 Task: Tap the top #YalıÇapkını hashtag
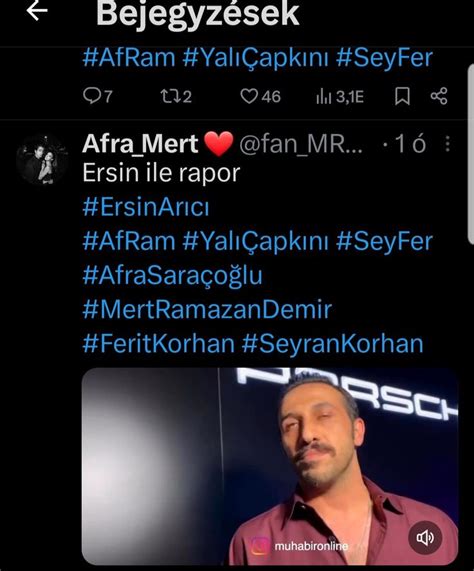point(256,59)
